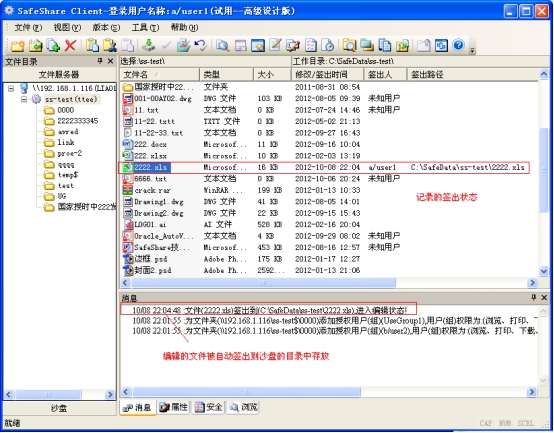Viewport: 554px width, 433px height.
Task: Open the 工具 menu
Action: pos(145,27)
